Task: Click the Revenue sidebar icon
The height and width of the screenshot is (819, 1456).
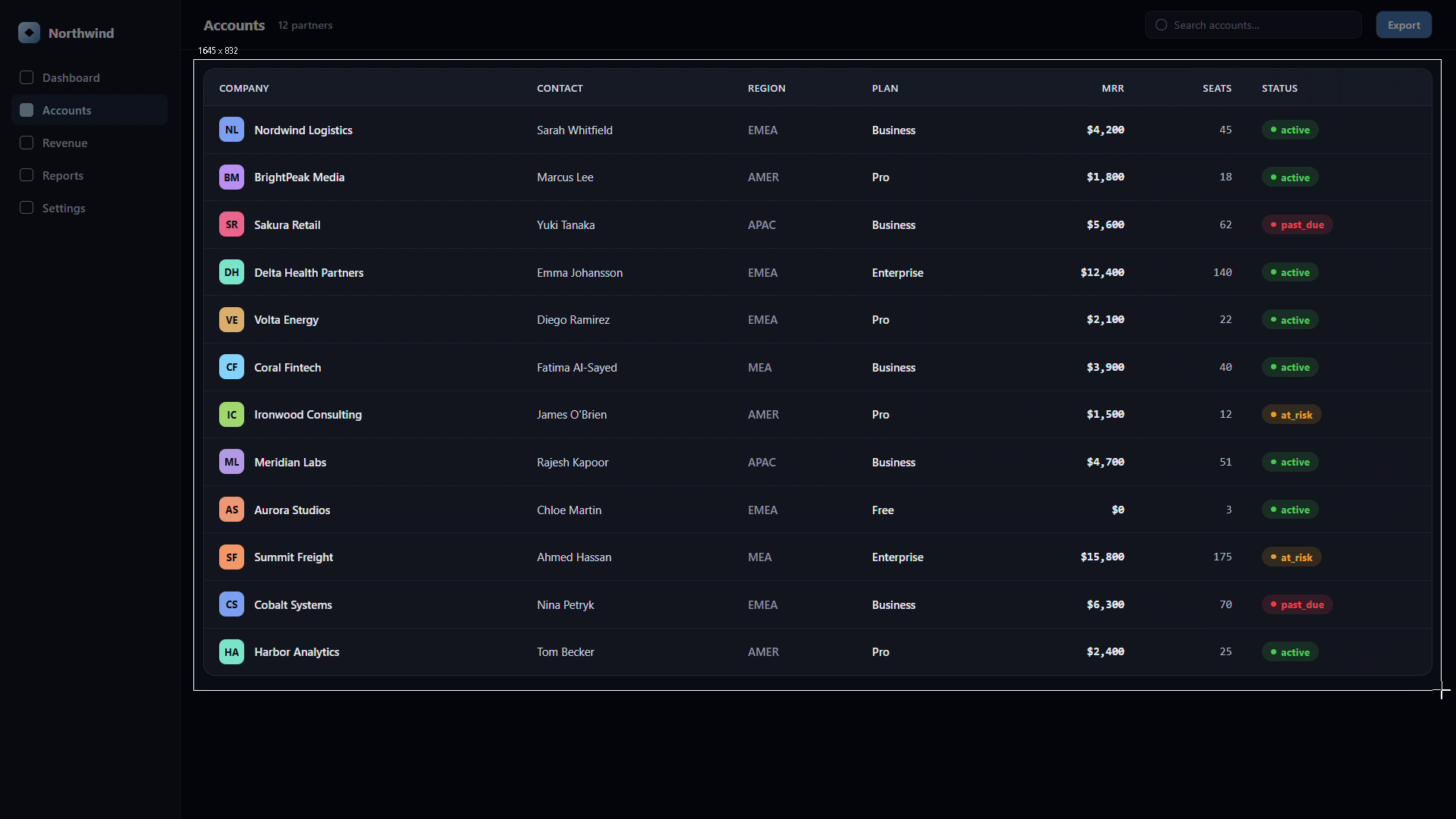Action: tap(27, 143)
